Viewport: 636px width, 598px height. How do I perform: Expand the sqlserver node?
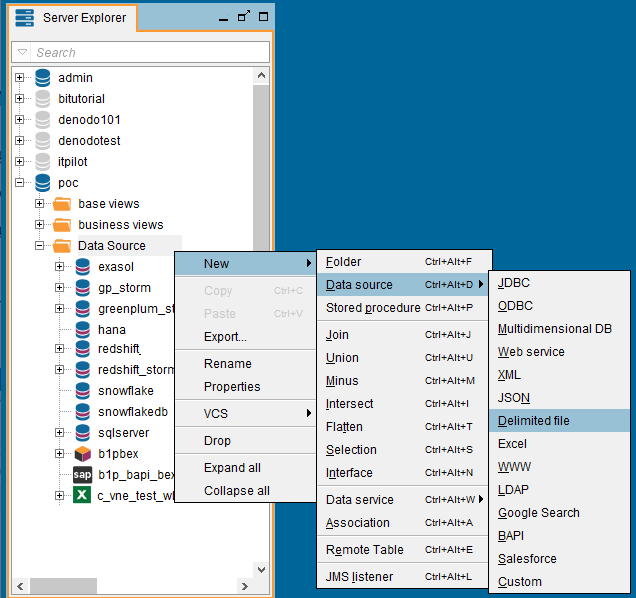pos(60,433)
